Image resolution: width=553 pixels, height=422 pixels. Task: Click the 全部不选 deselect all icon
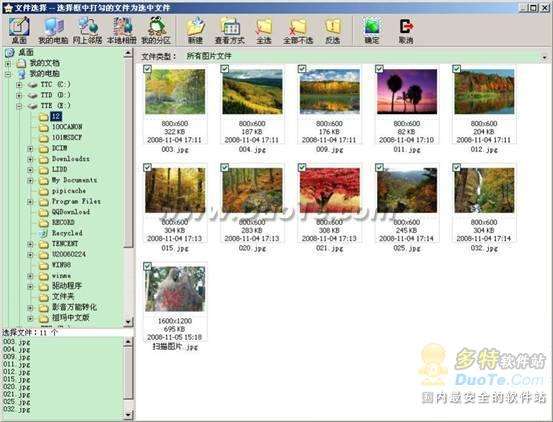click(x=298, y=31)
